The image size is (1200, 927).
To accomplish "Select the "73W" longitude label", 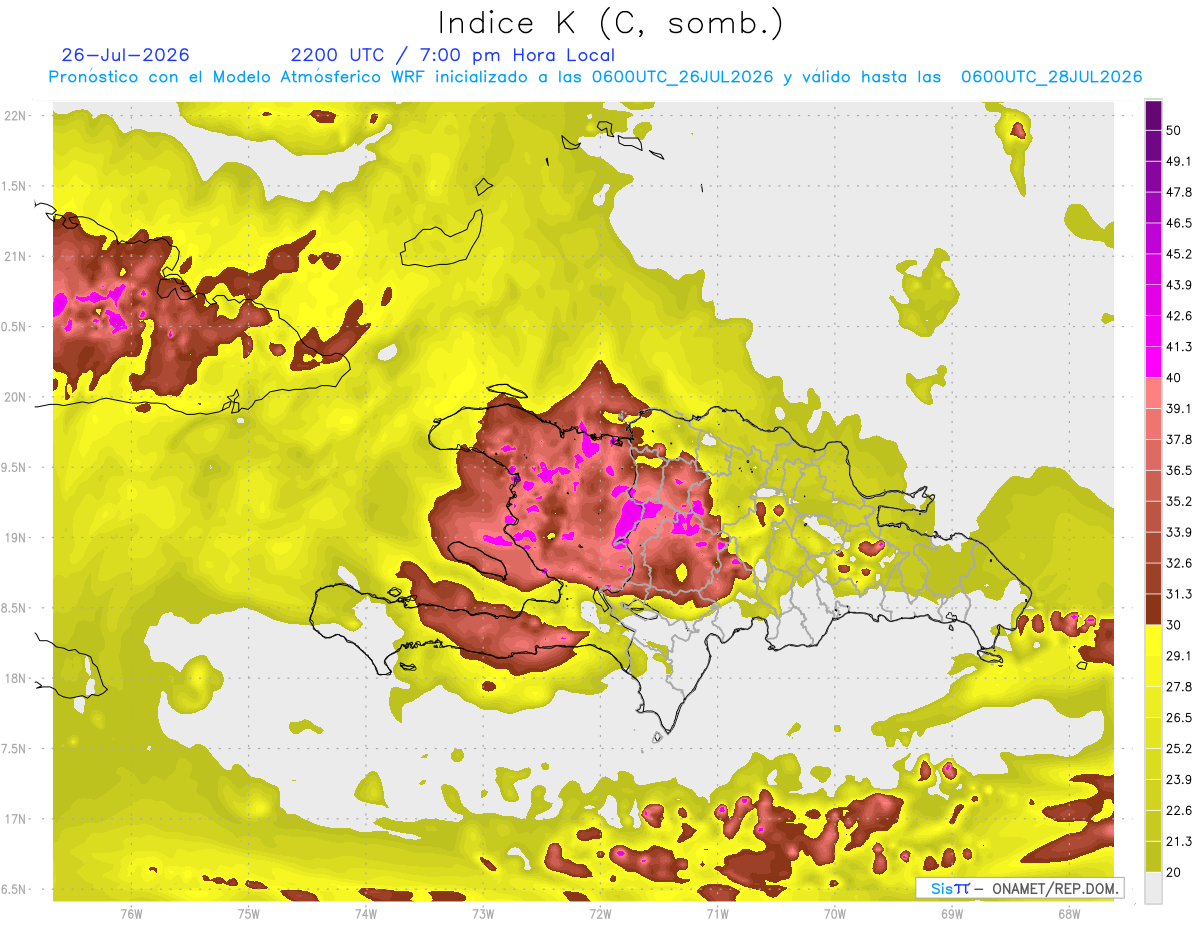I will [483, 914].
